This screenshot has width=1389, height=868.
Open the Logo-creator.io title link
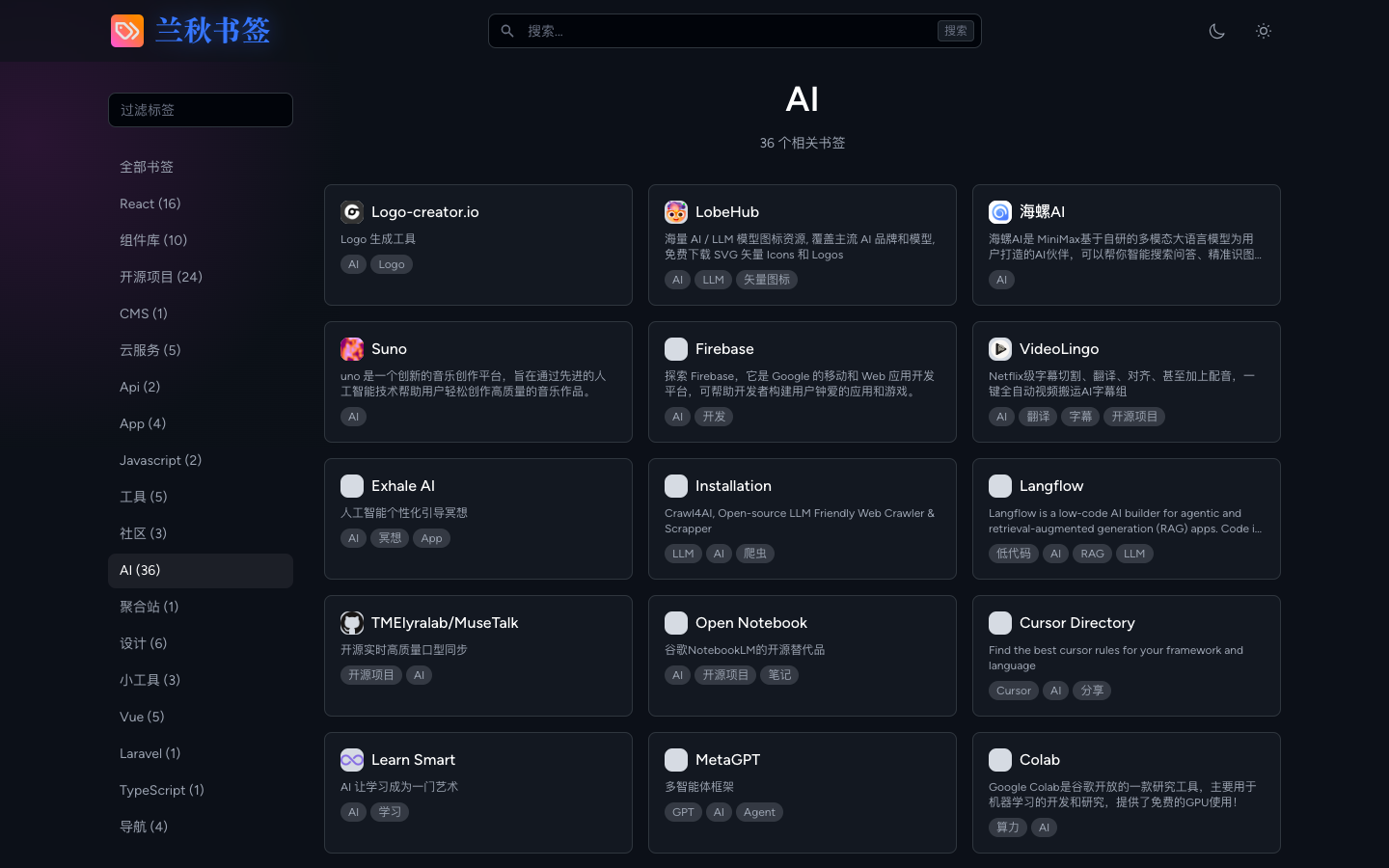[x=425, y=212]
